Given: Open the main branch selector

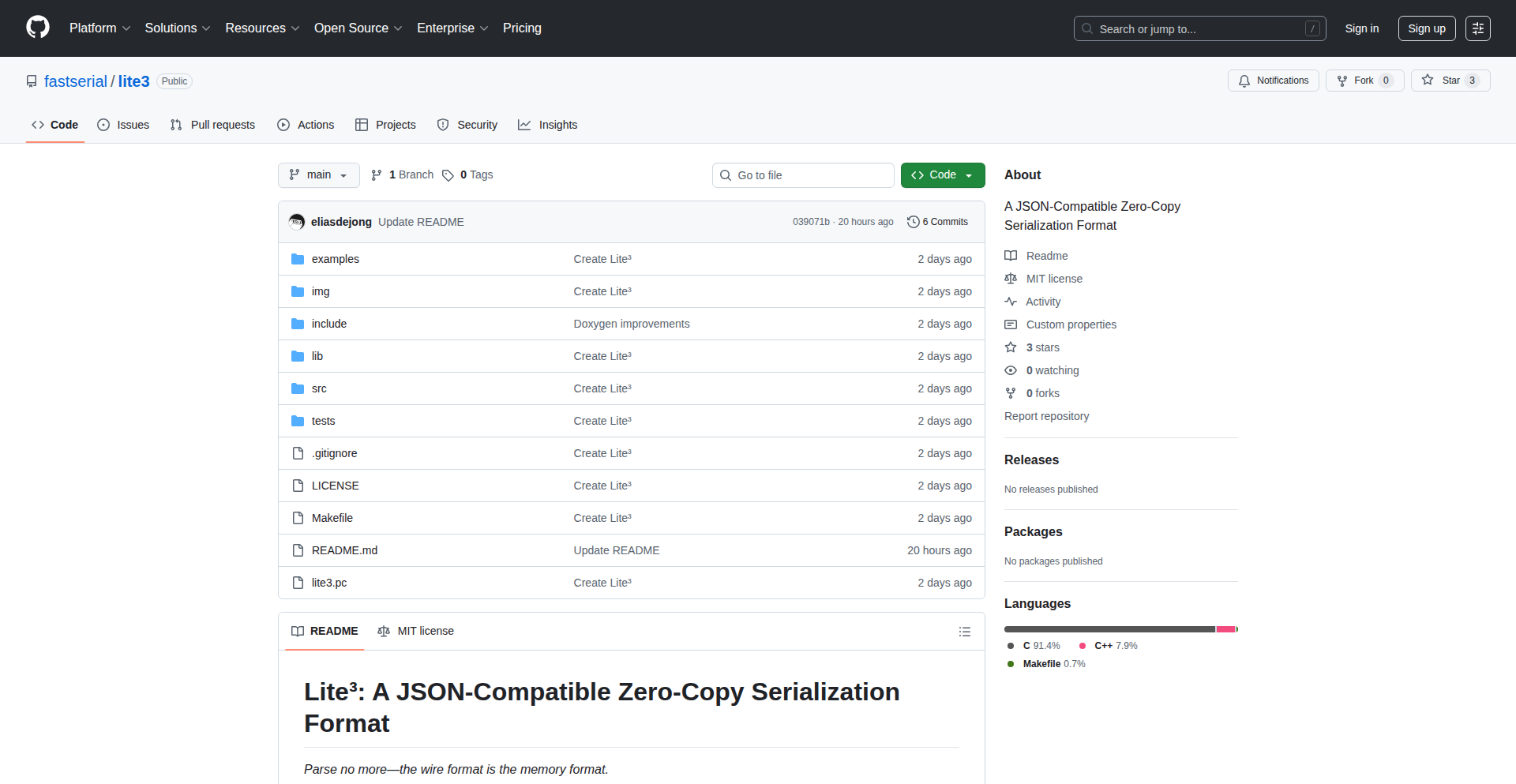Looking at the screenshot, I should pos(318,174).
